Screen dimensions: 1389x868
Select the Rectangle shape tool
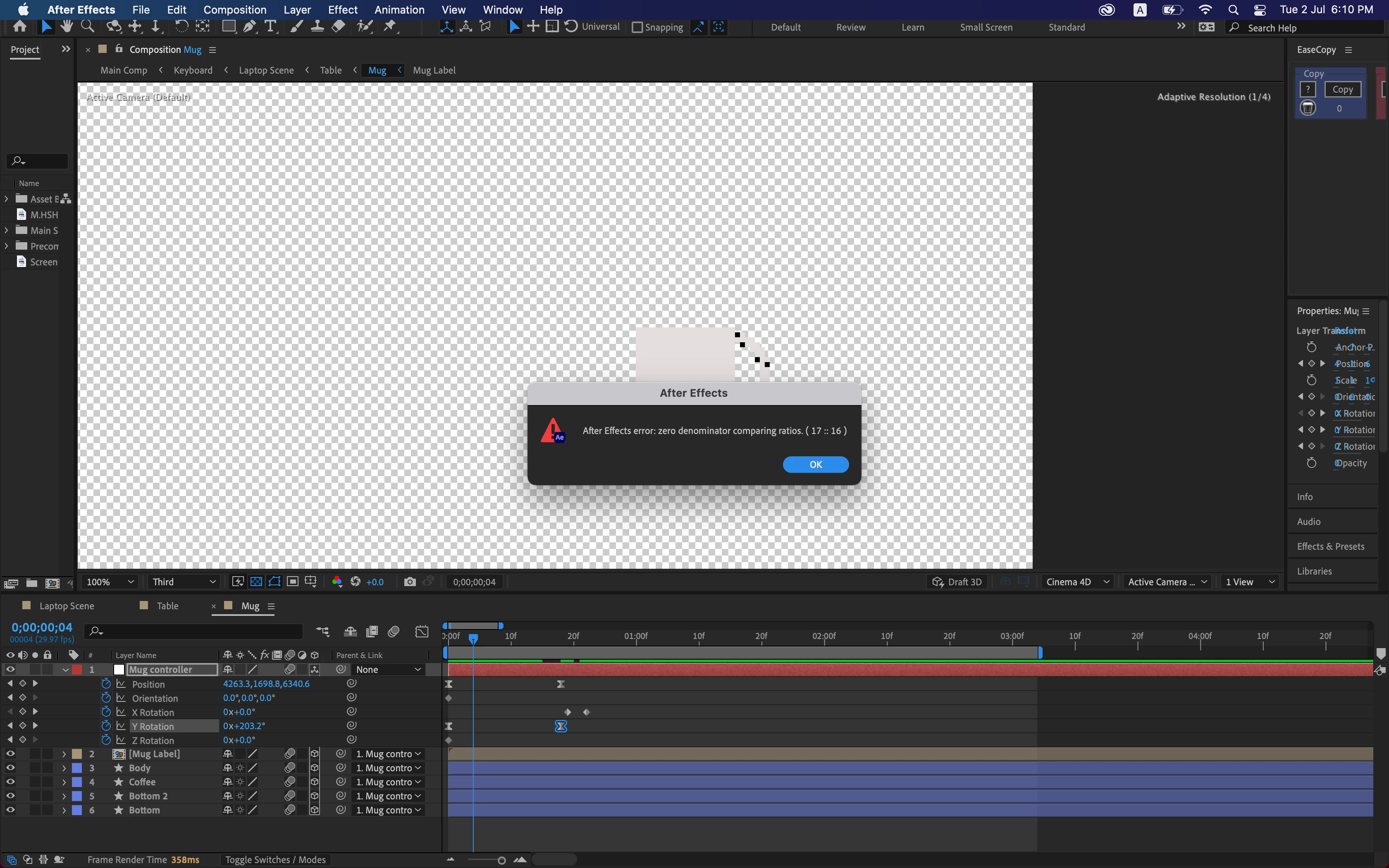pos(229,26)
